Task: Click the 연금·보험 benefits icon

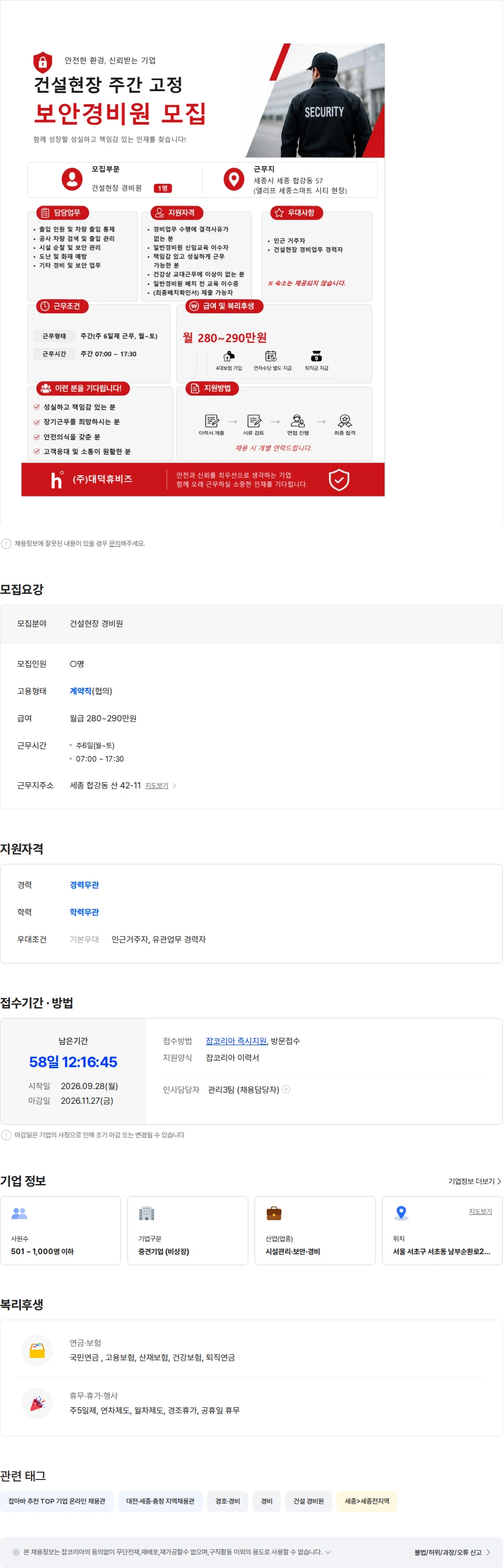Action: 37,1350
